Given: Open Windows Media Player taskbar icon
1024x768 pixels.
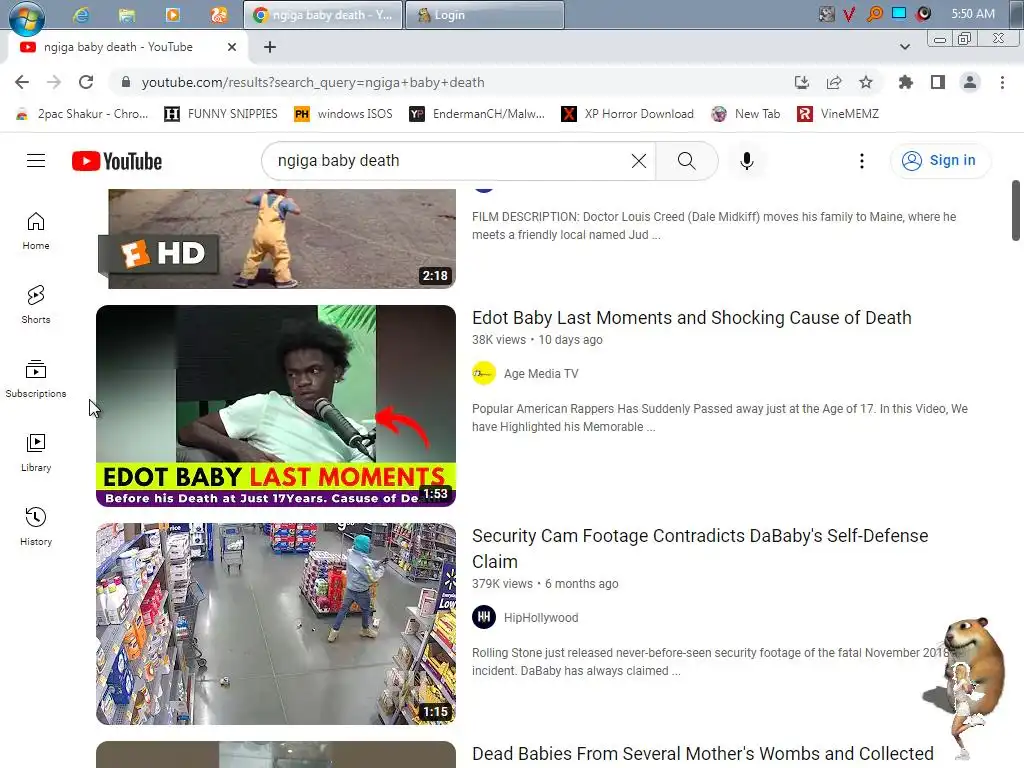Looking at the screenshot, I should [172, 14].
